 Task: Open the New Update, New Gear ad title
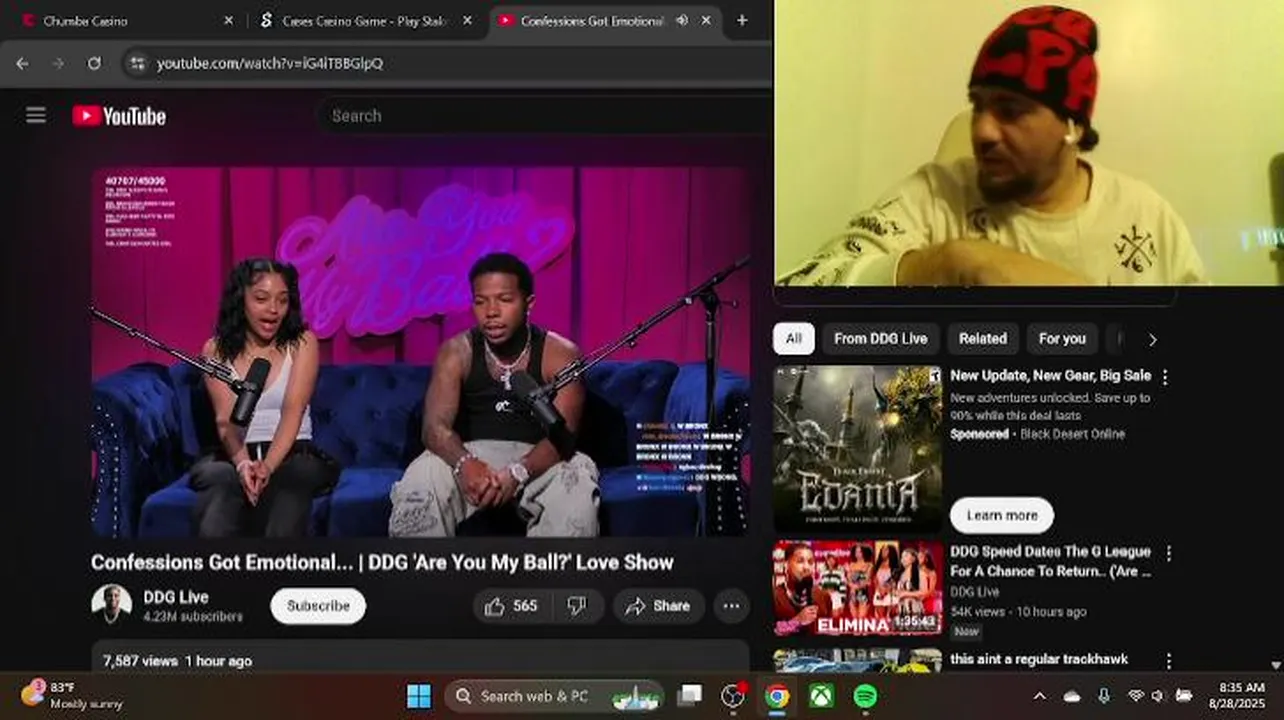pos(1050,376)
